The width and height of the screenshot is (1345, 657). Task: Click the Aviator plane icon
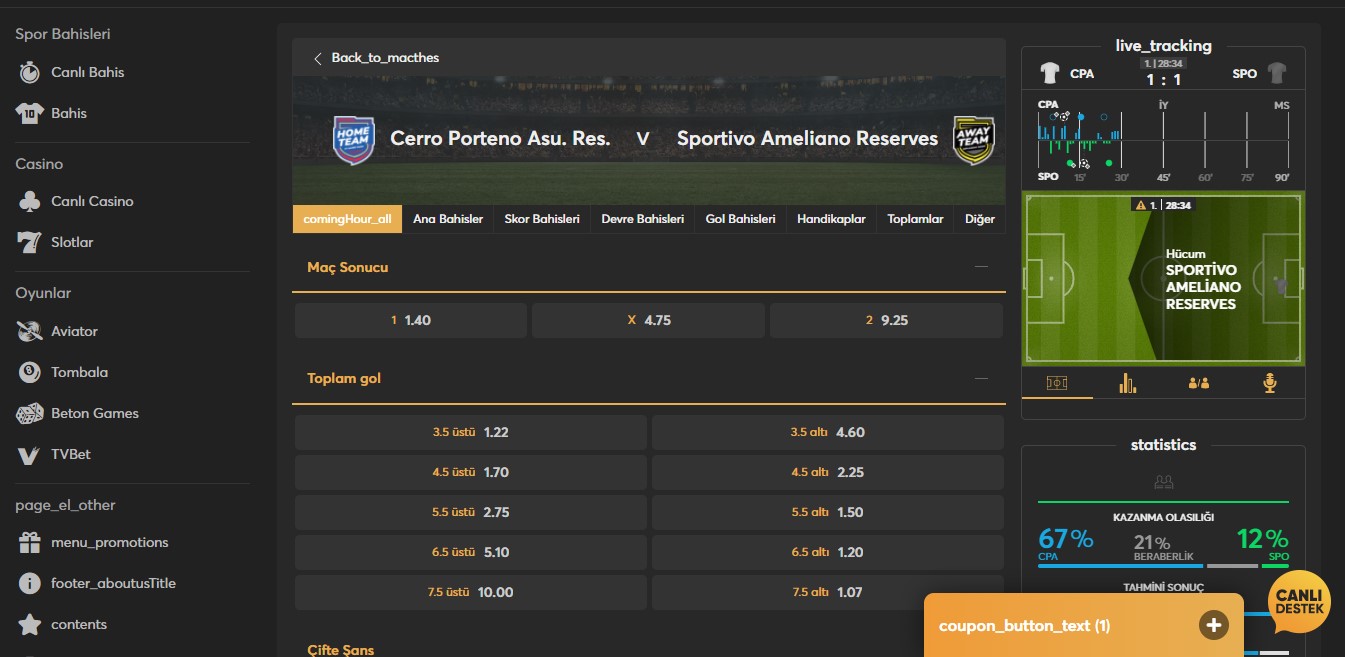tap(30, 331)
